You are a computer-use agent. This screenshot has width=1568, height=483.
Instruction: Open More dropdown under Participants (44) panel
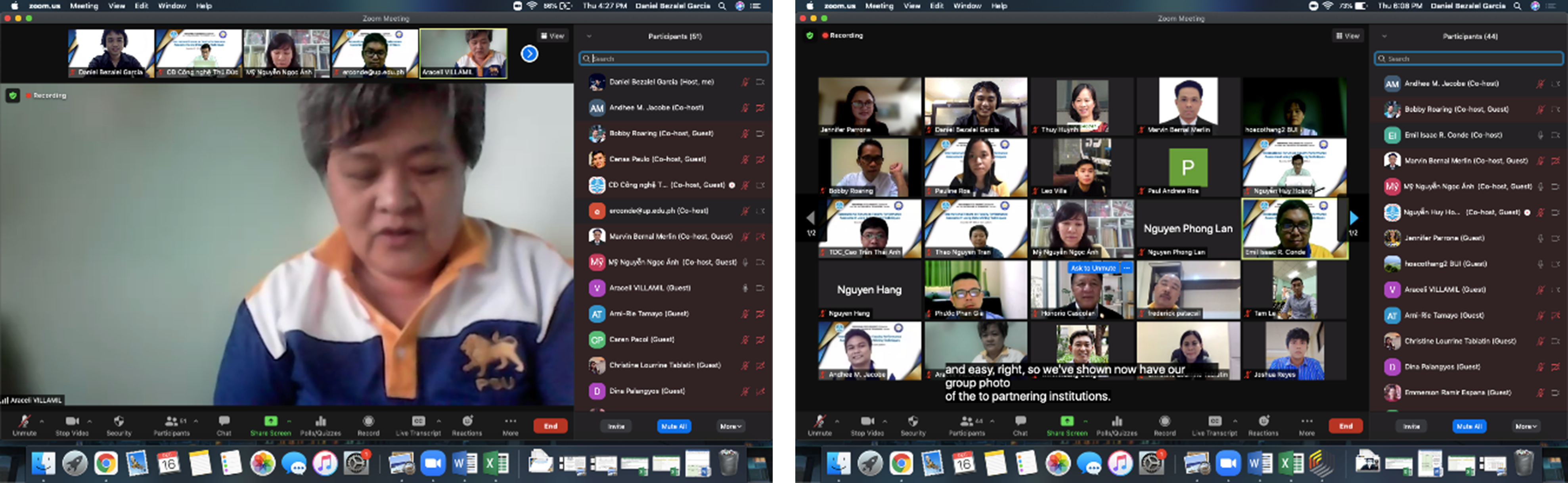[x=1527, y=426]
